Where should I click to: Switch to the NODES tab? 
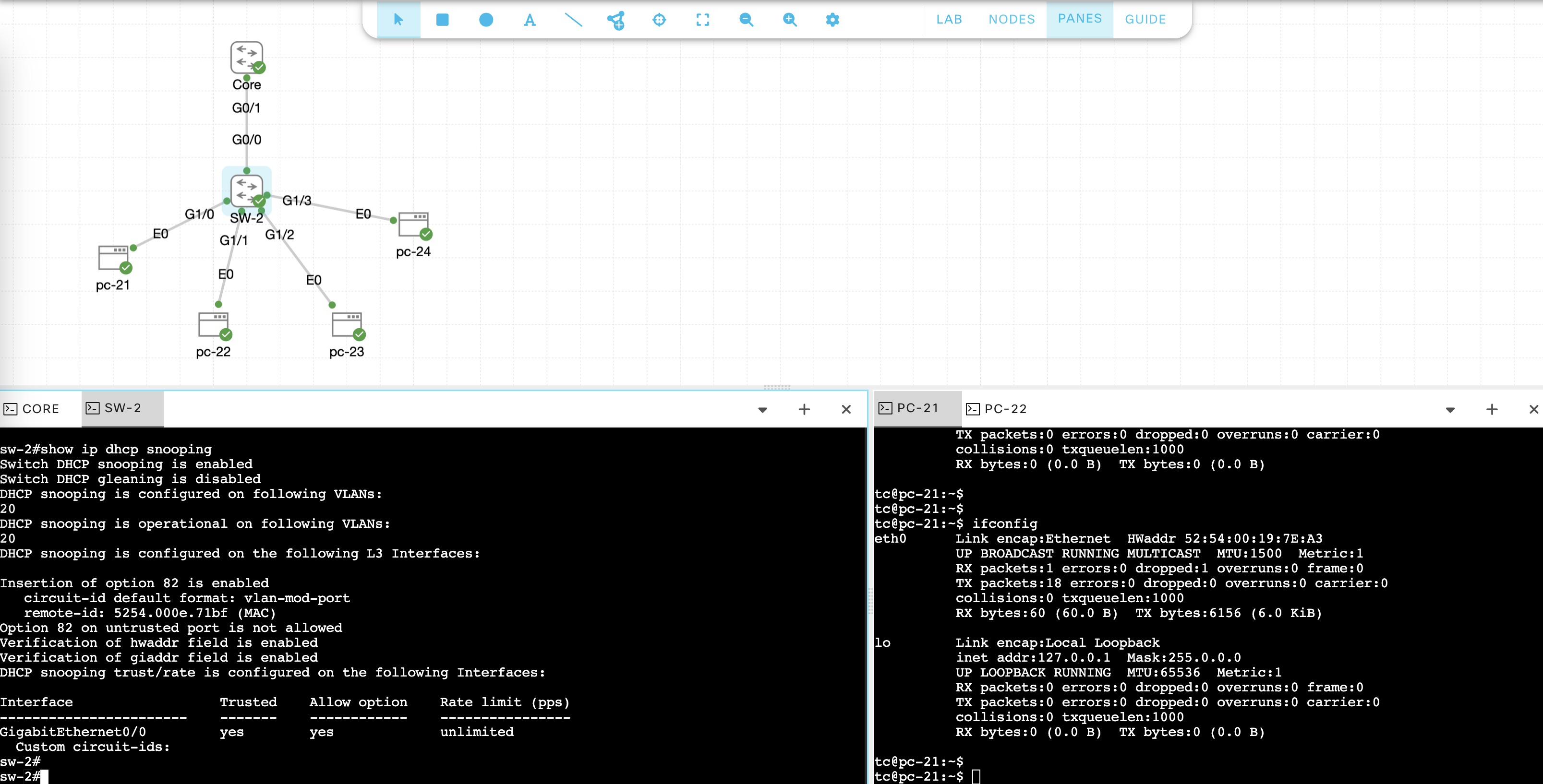1011,19
